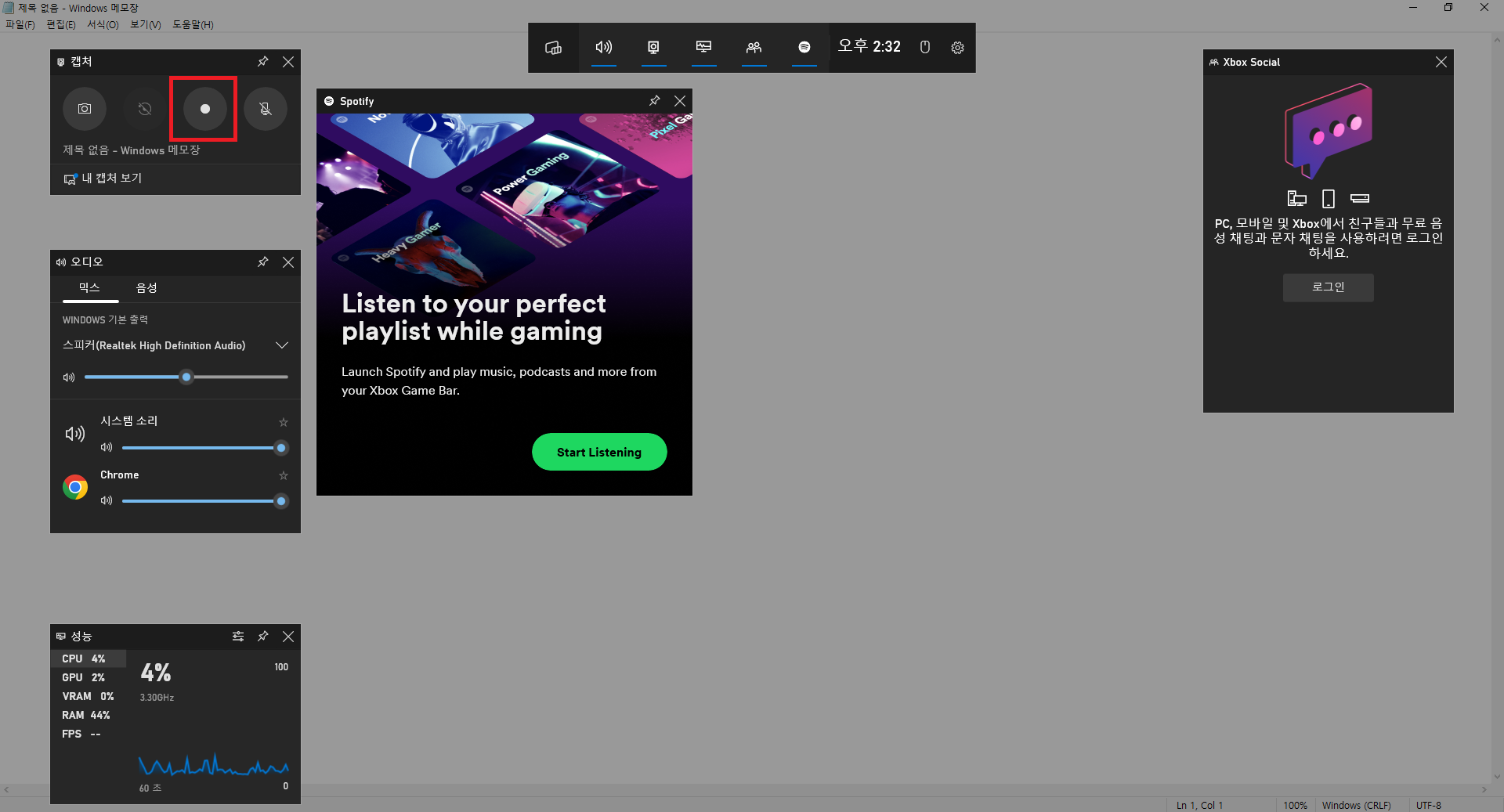Viewport: 1504px width, 812px height.
Task: Adjust the master volume slider
Action: click(x=186, y=377)
